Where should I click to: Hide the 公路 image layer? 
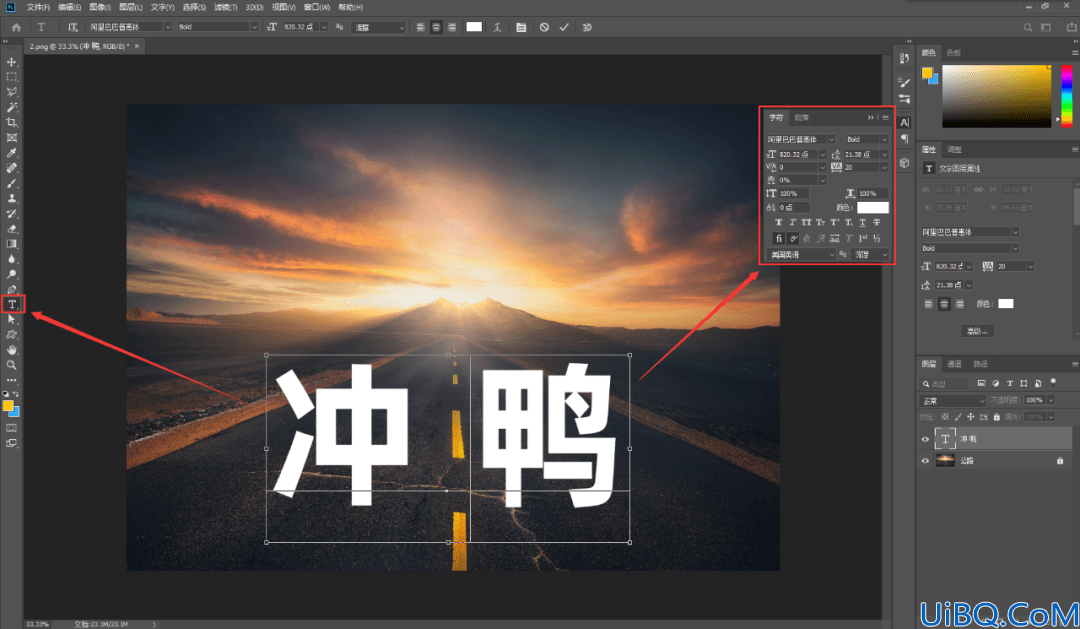tap(925, 461)
